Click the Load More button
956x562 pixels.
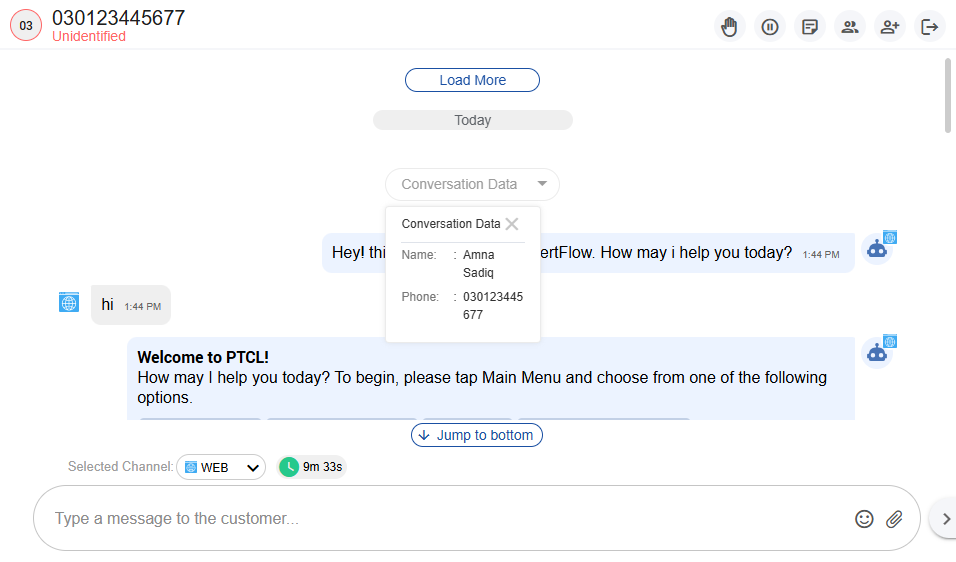tap(472, 80)
